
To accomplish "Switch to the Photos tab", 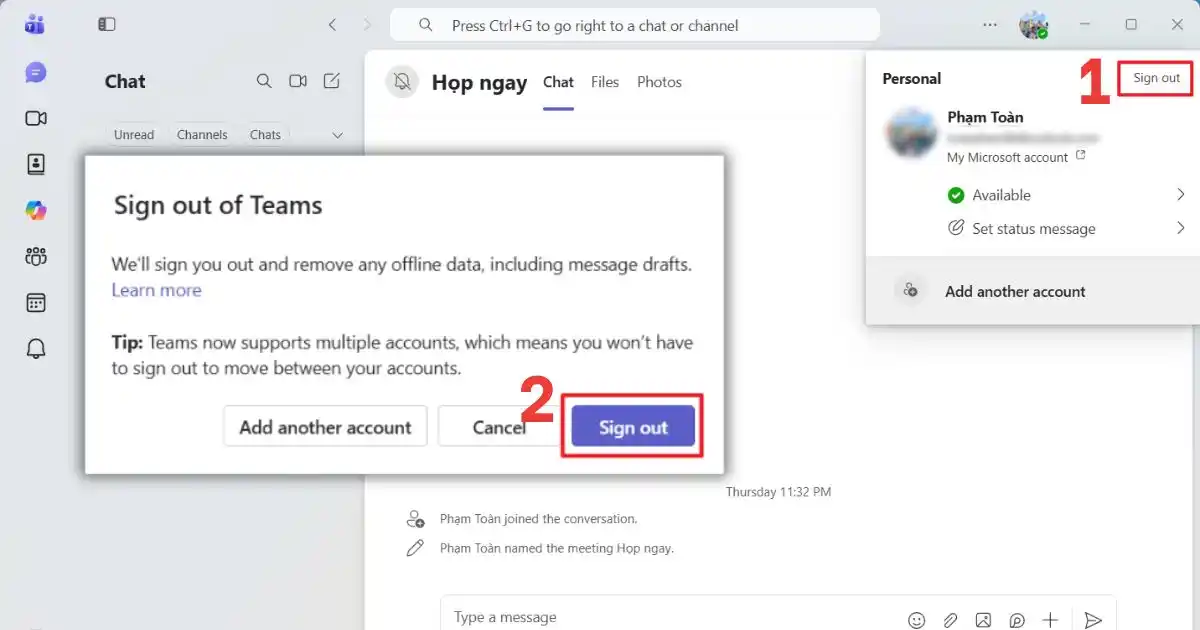I will (x=659, y=82).
